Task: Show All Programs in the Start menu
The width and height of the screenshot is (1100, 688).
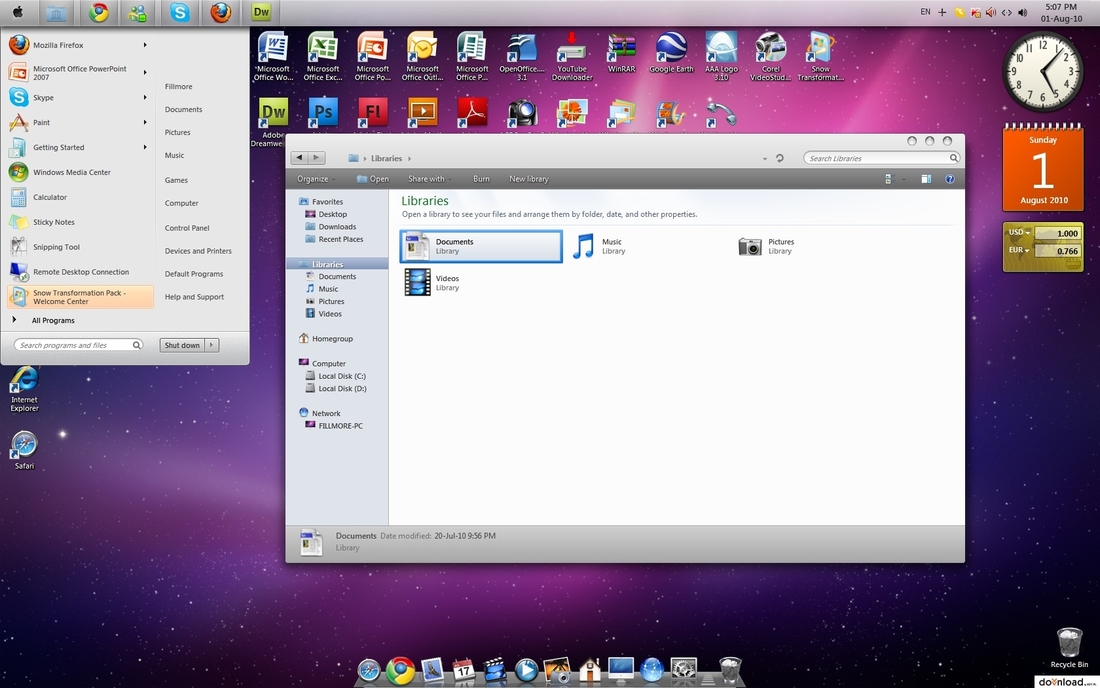Action: [x=53, y=321]
